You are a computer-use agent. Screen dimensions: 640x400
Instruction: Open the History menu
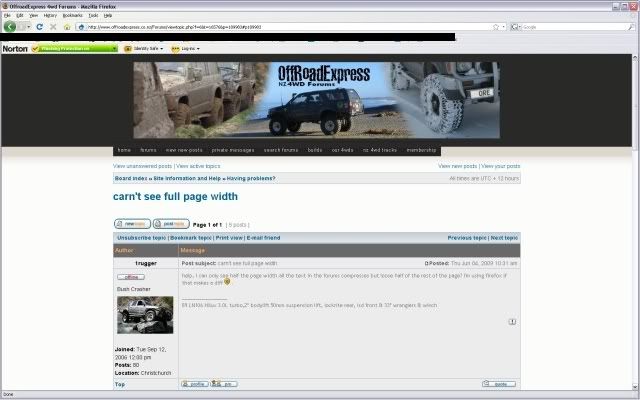tap(50, 16)
